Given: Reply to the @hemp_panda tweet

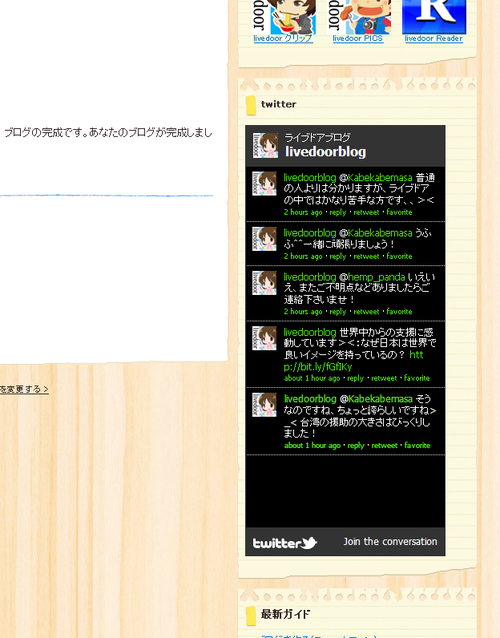Looking at the screenshot, I should click(x=338, y=312).
